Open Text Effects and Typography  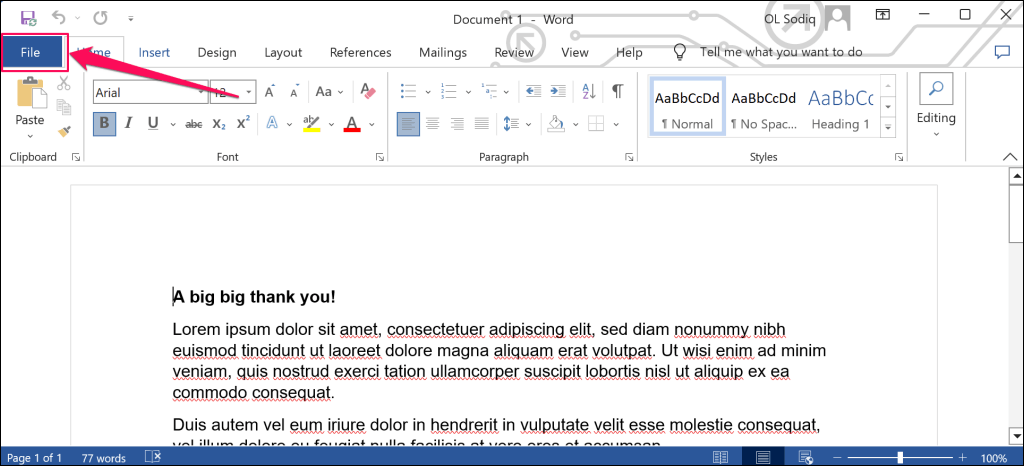(272, 123)
